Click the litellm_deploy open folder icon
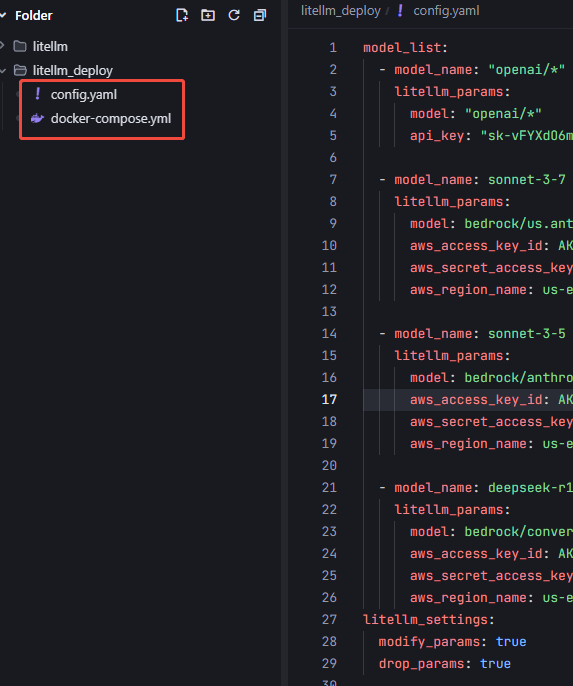Screen dimensions: 573x686 coord(20,70)
